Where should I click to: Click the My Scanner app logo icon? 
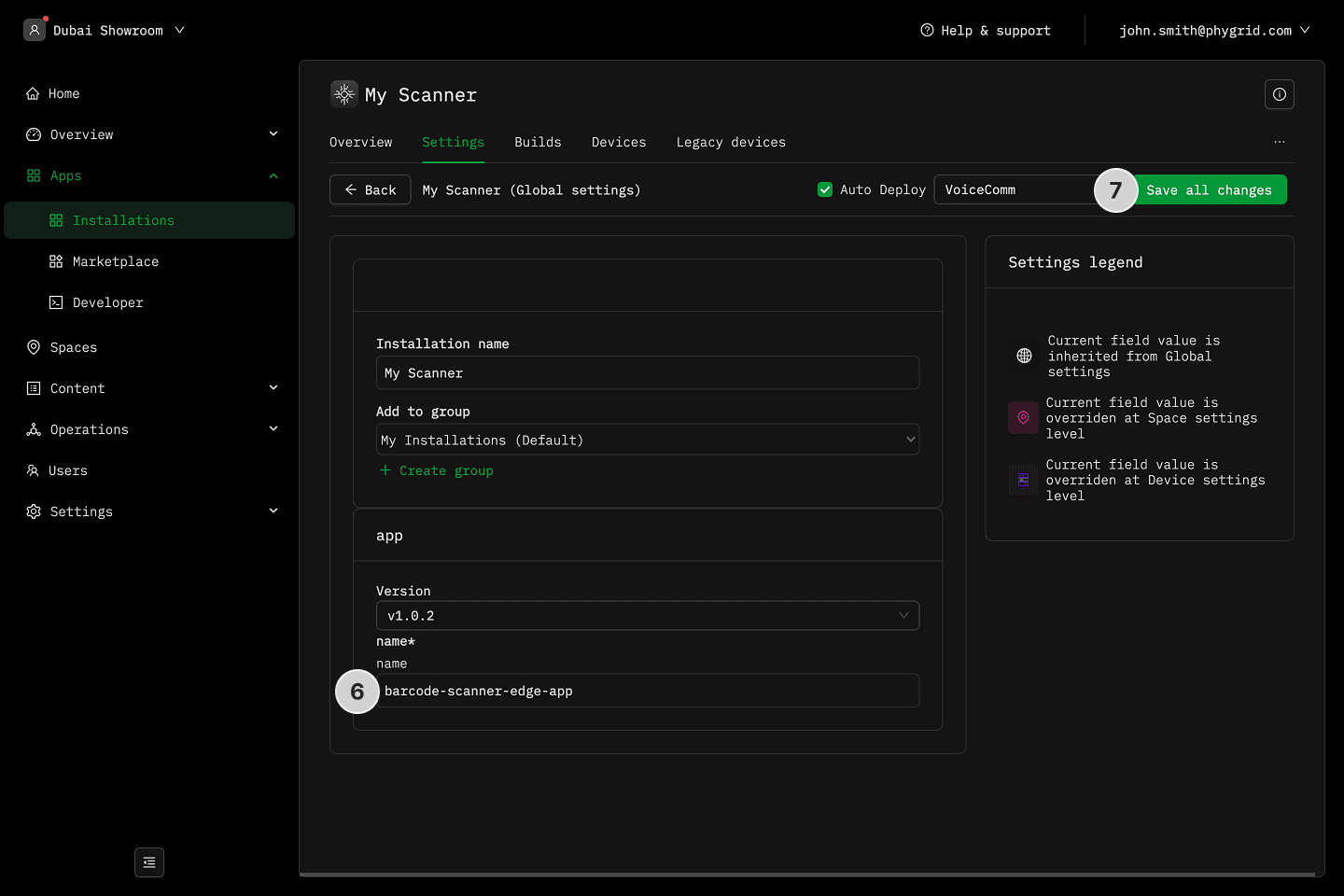pyautogui.click(x=344, y=94)
